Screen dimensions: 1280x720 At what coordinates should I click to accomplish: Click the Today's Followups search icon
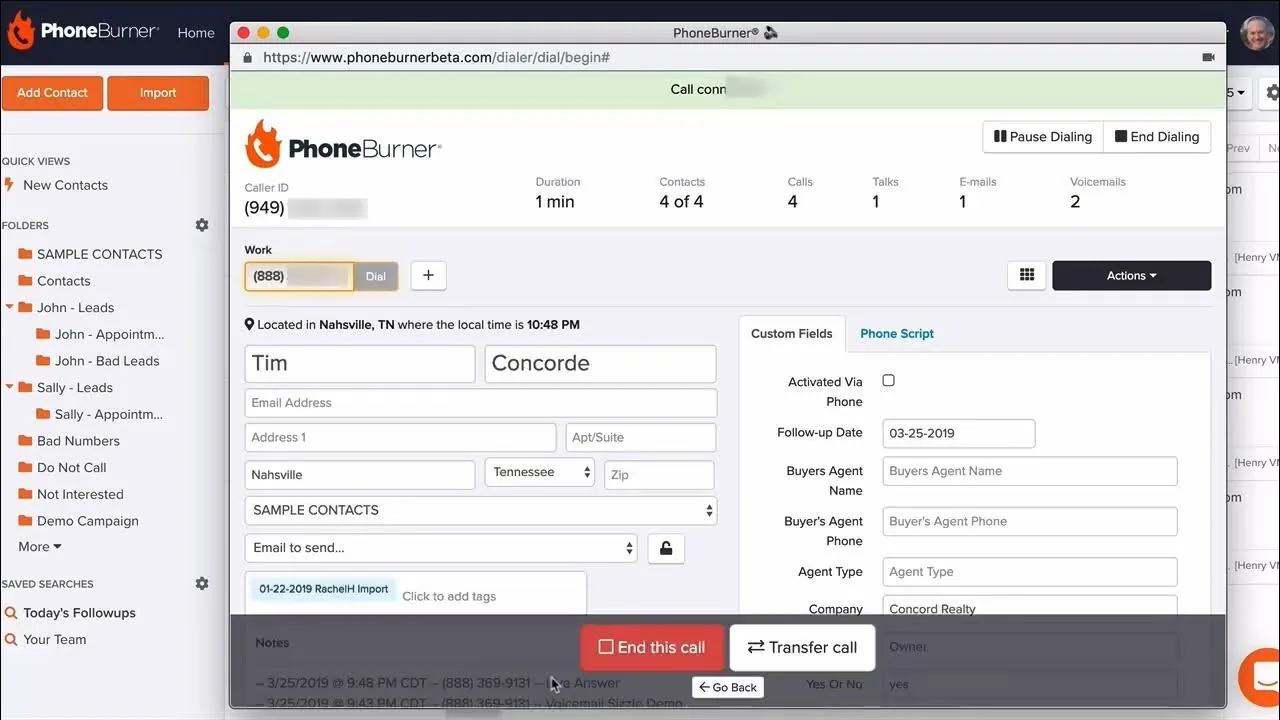click(x=11, y=613)
